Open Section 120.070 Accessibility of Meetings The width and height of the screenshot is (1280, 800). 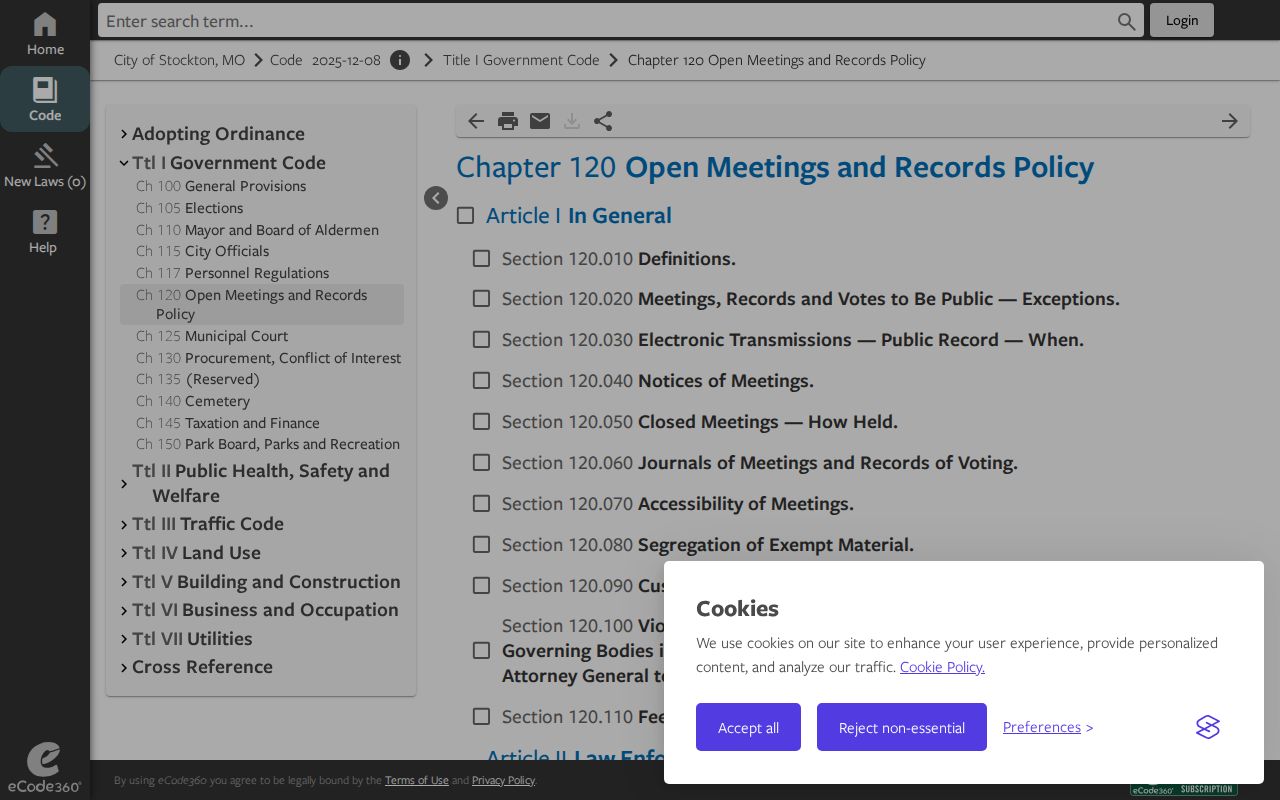point(678,504)
